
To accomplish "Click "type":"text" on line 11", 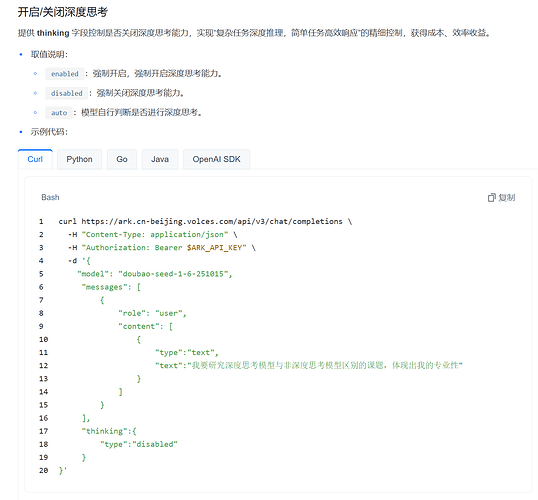I will coord(187,352).
